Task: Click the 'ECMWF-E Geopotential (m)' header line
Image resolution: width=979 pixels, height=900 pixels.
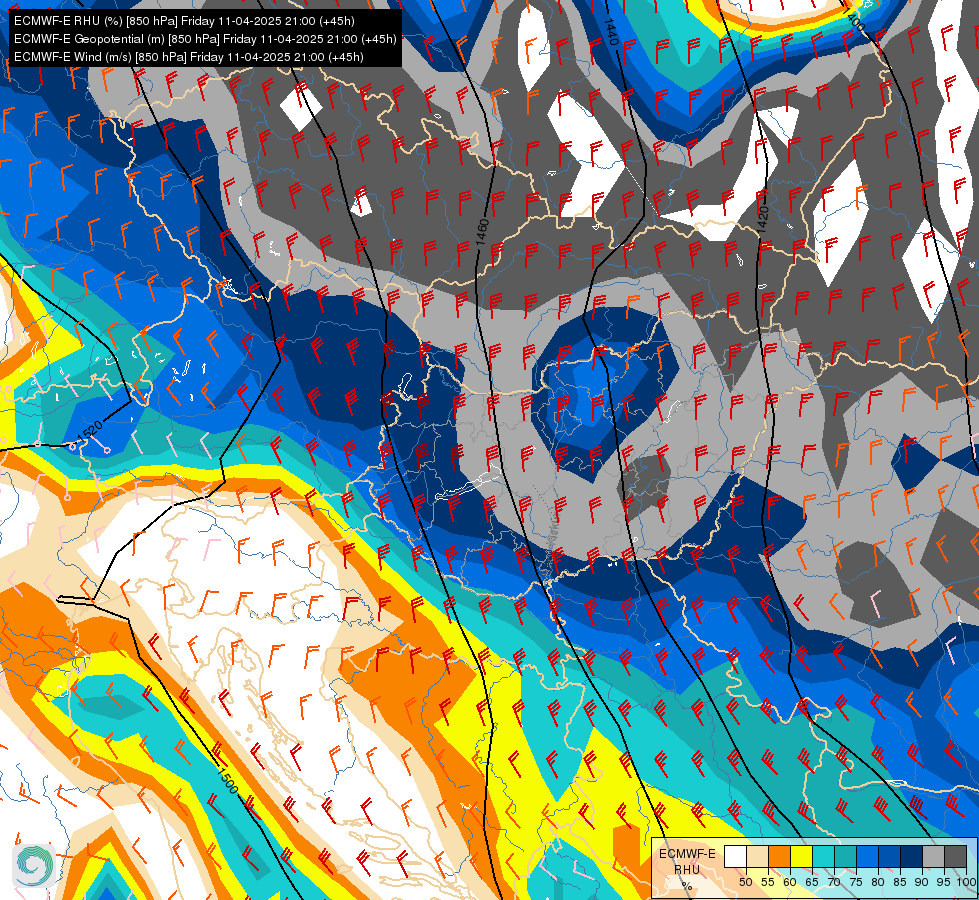Action: tap(205, 39)
